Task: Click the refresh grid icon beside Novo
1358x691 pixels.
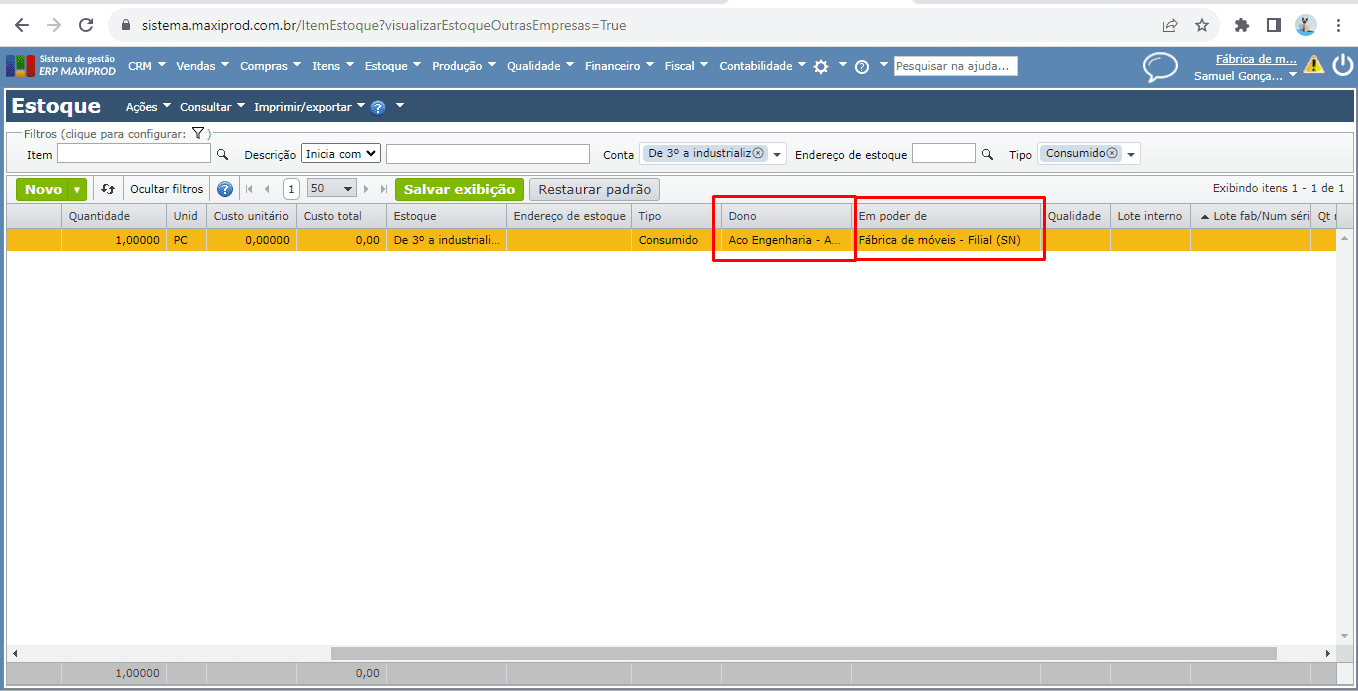Action: pos(108,189)
